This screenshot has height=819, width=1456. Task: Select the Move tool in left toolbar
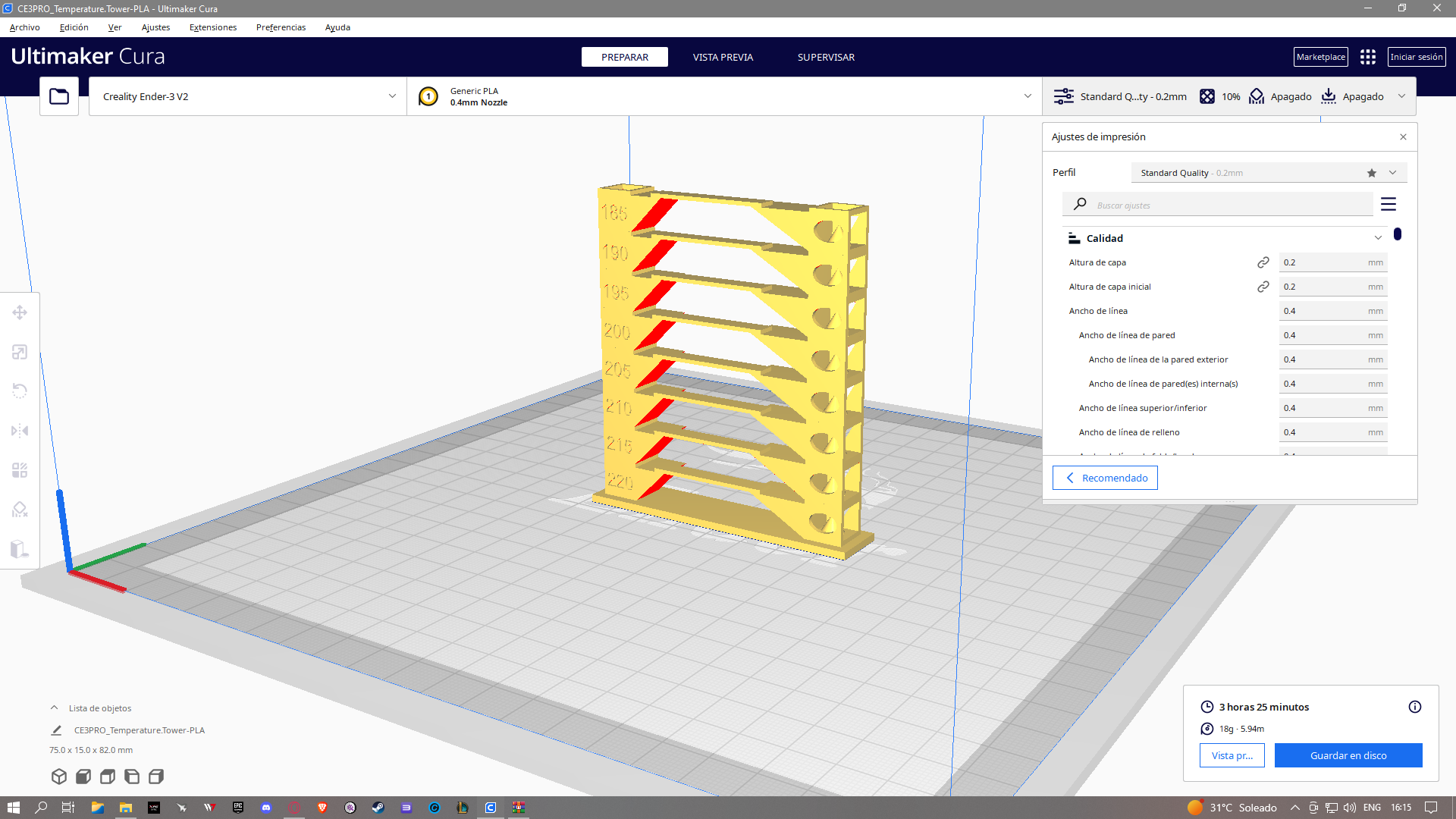20,312
